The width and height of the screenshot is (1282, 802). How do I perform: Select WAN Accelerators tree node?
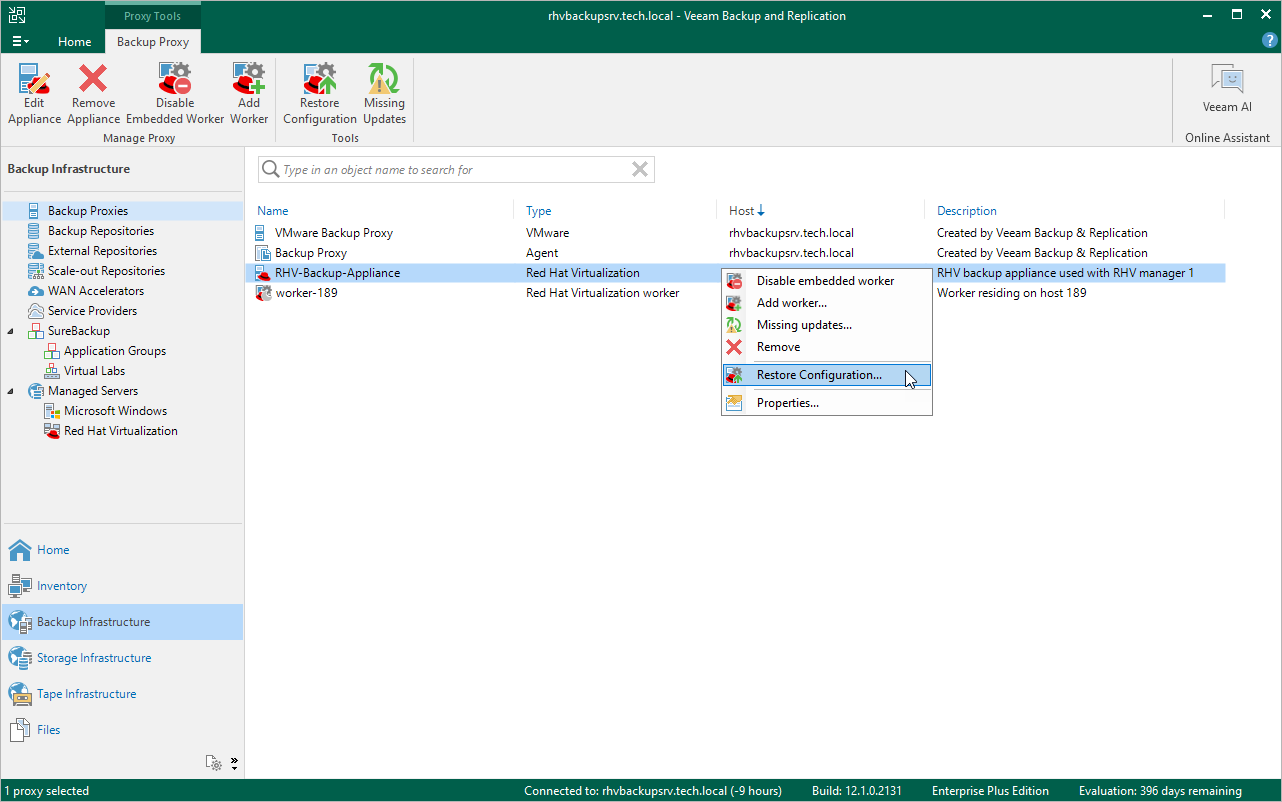(96, 291)
